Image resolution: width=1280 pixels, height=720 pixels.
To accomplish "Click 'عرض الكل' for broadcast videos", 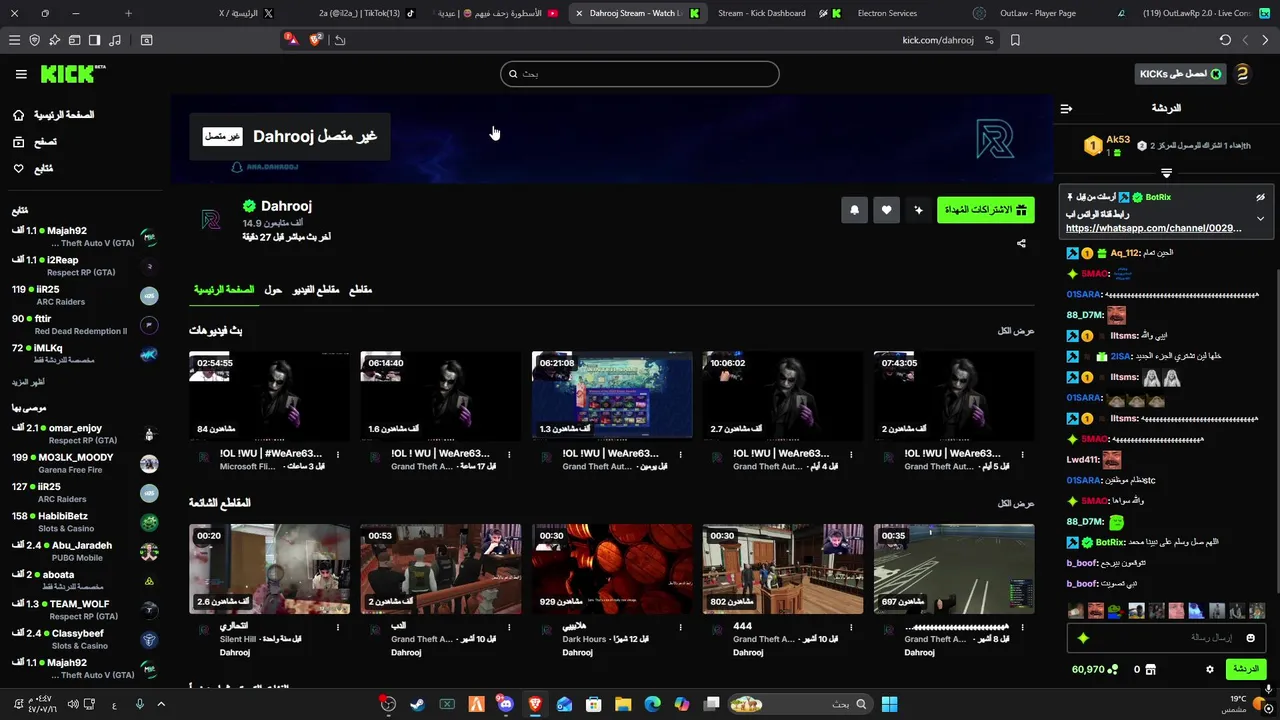I will point(1016,331).
